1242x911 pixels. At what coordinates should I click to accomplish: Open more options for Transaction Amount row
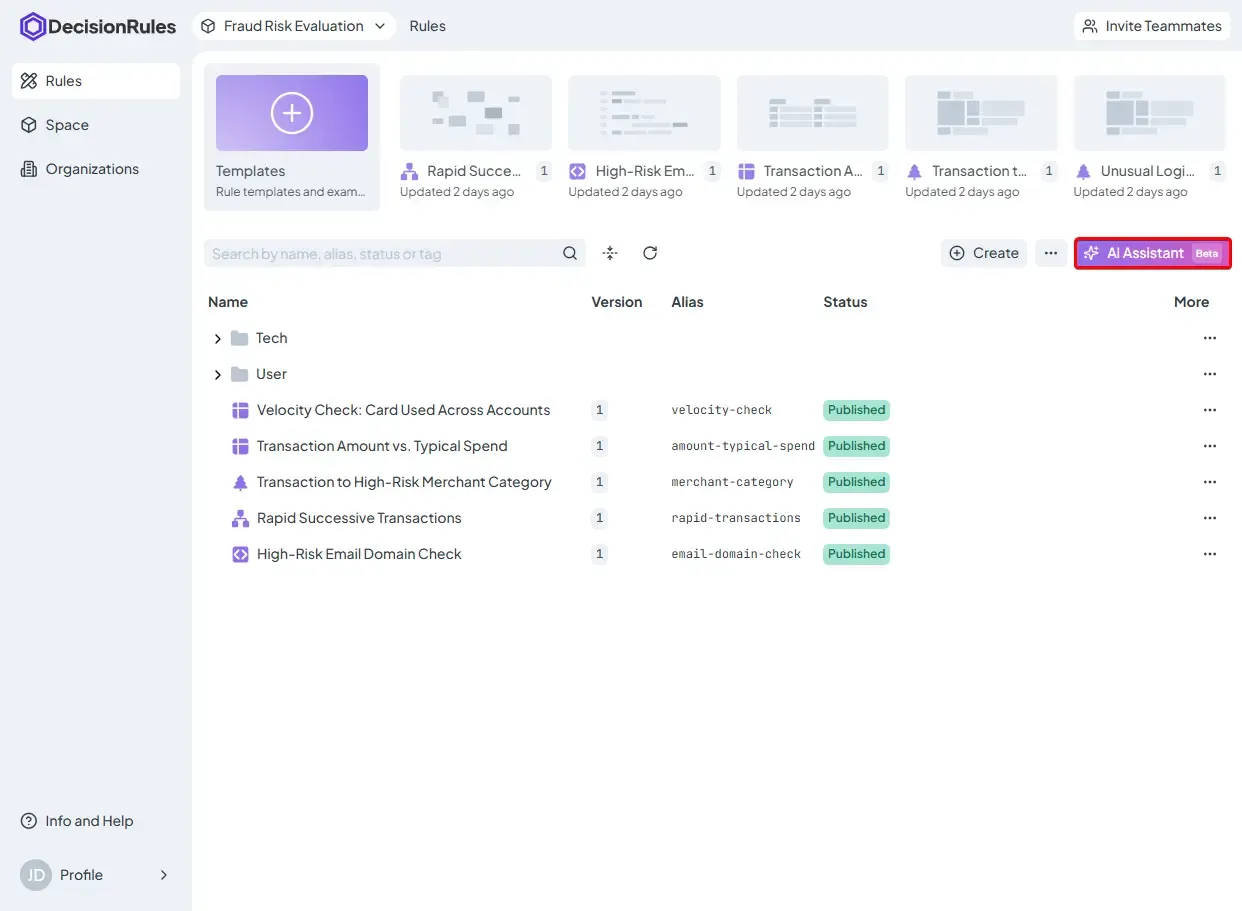coord(1210,446)
